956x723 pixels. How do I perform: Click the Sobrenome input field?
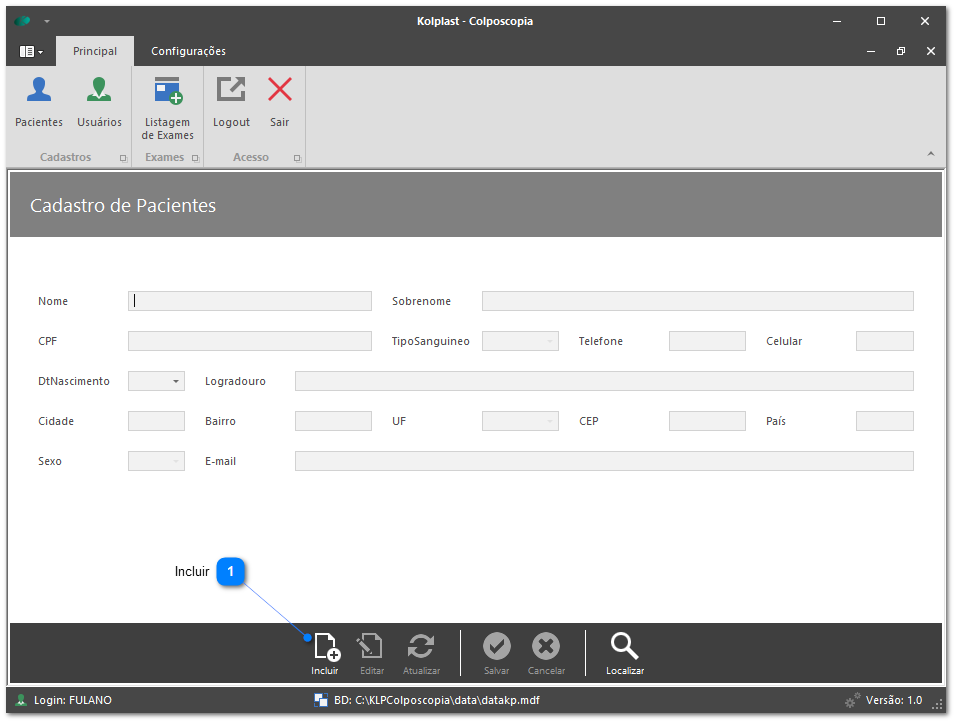pos(697,301)
